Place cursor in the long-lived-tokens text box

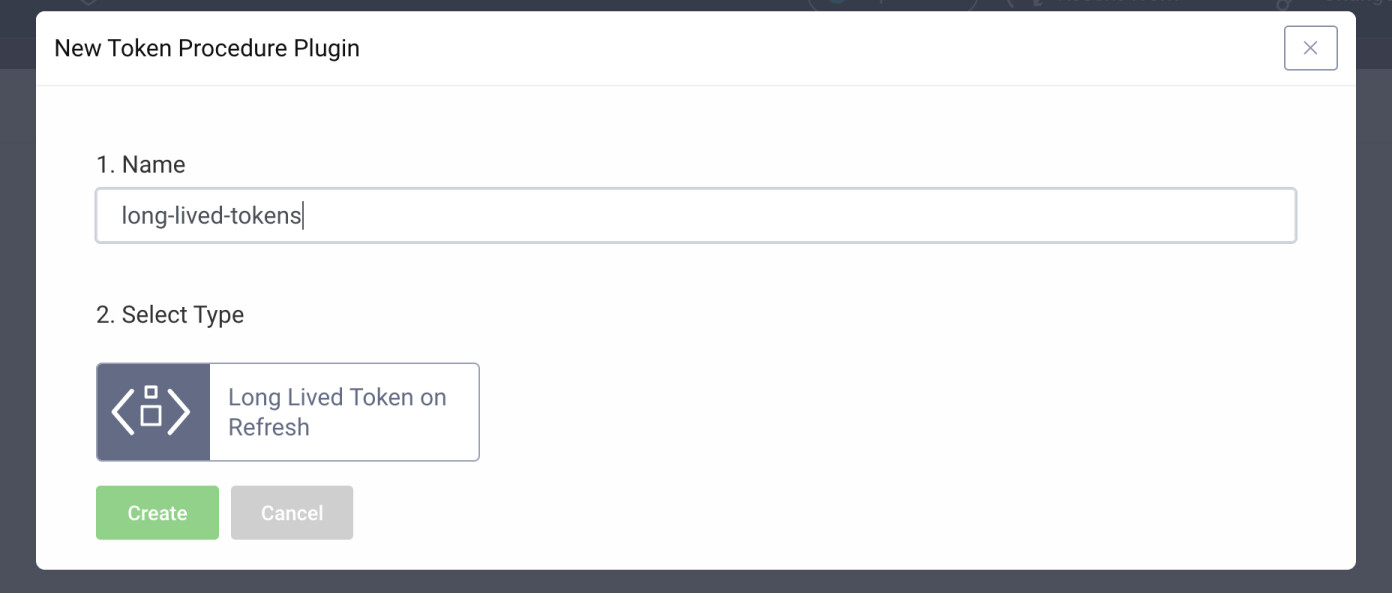tap(695, 214)
